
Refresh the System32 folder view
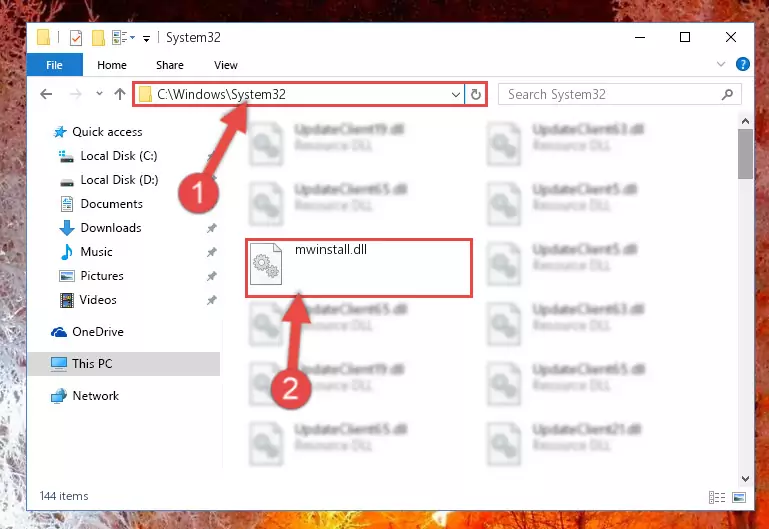point(476,95)
